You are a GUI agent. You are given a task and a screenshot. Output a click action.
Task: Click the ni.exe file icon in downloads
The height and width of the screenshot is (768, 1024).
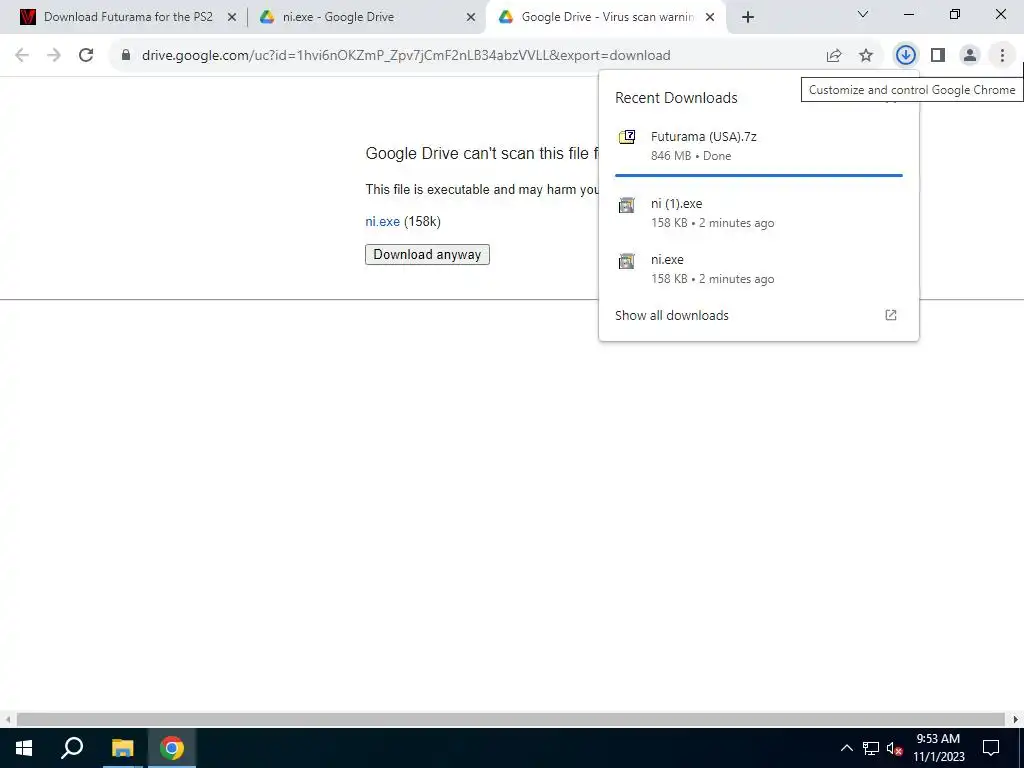(x=626, y=261)
